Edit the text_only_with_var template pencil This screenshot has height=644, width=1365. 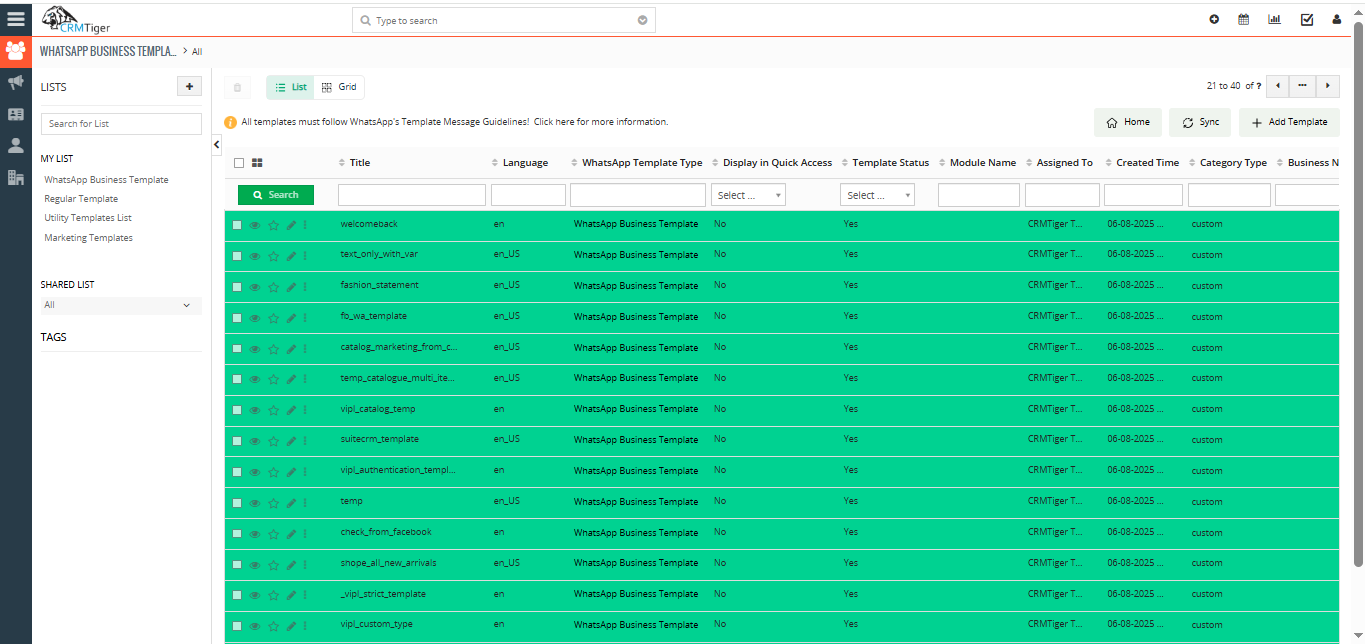(x=291, y=256)
